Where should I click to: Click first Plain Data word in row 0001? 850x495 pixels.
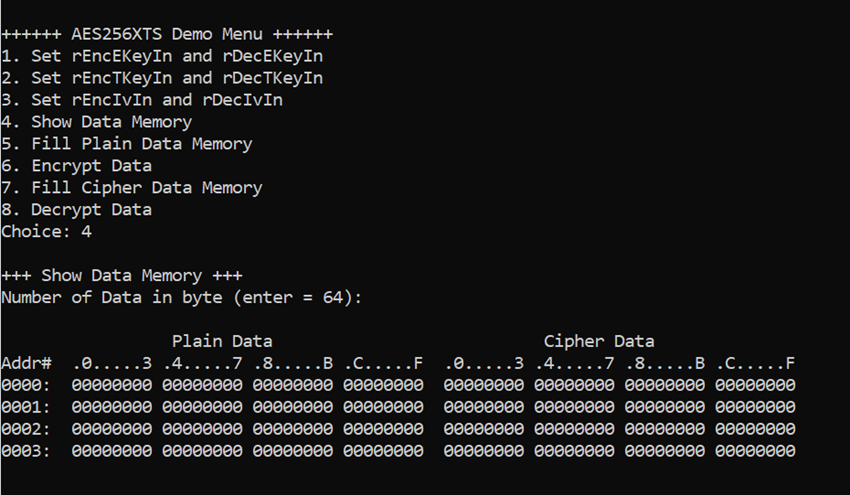(112, 407)
